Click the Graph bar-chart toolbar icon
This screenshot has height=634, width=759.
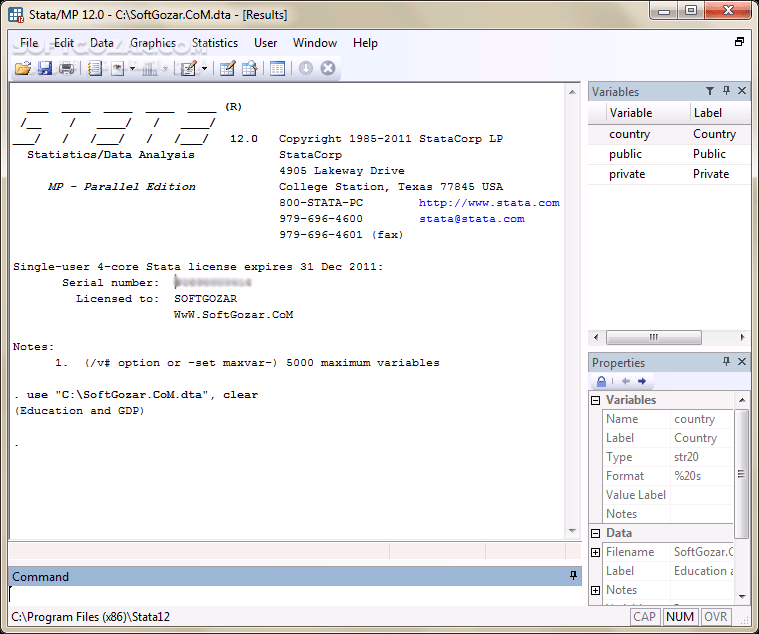150,68
